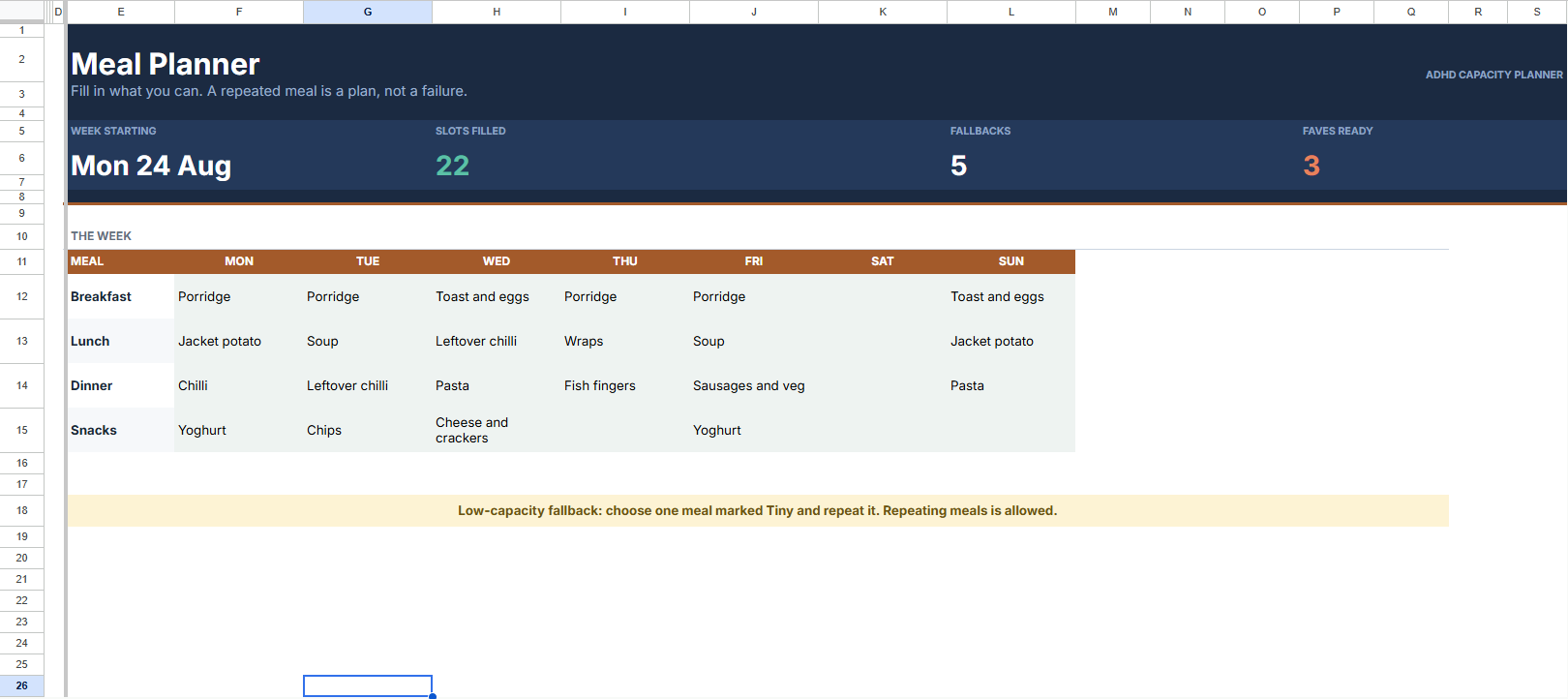
Task: Click THE WEEK section heading
Action: click(101, 236)
